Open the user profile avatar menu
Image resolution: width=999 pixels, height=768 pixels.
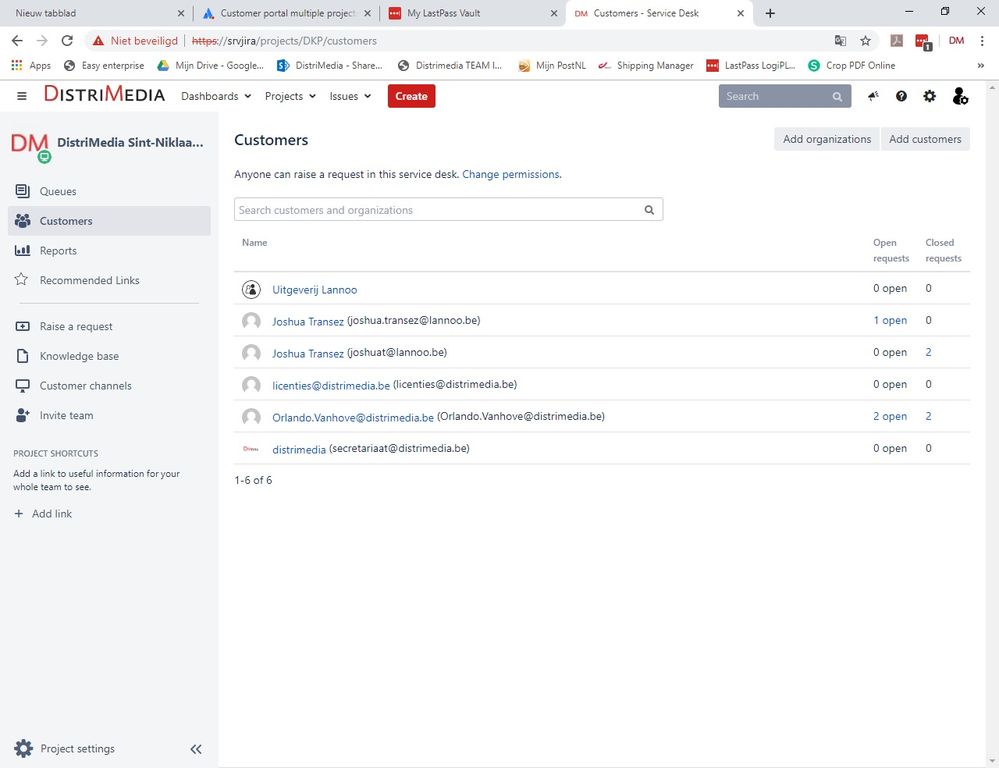pyautogui.click(x=959, y=96)
